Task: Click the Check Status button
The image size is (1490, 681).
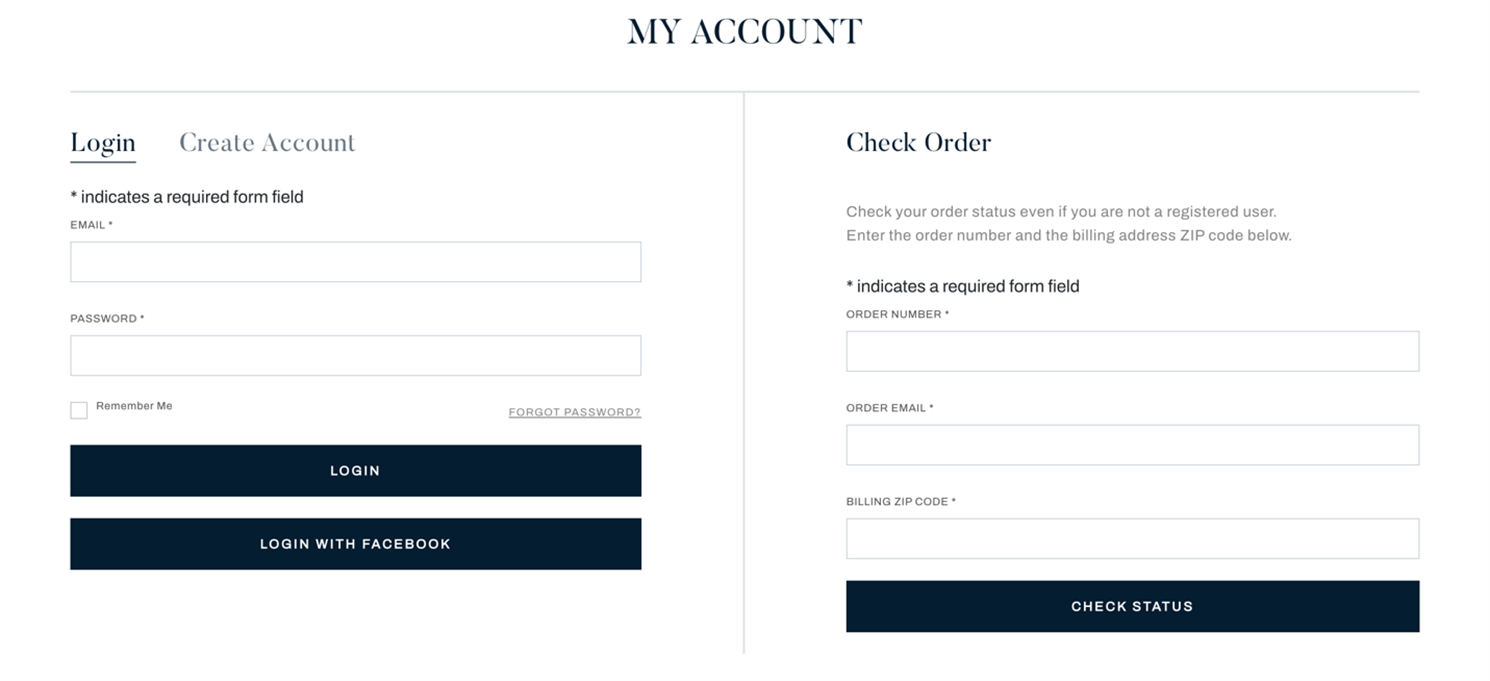Action: (1132, 606)
